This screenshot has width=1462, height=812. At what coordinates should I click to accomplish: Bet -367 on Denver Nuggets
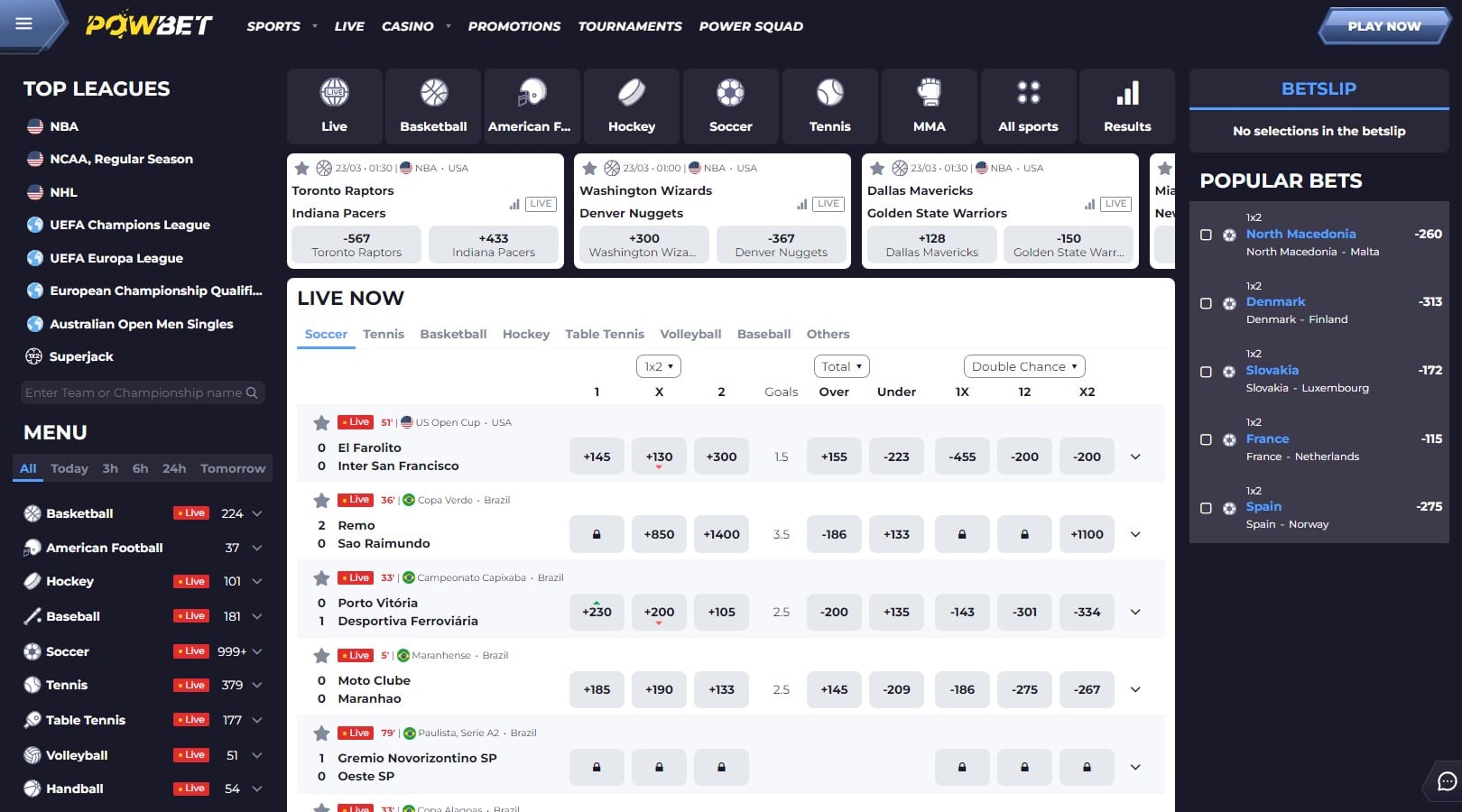pos(782,245)
